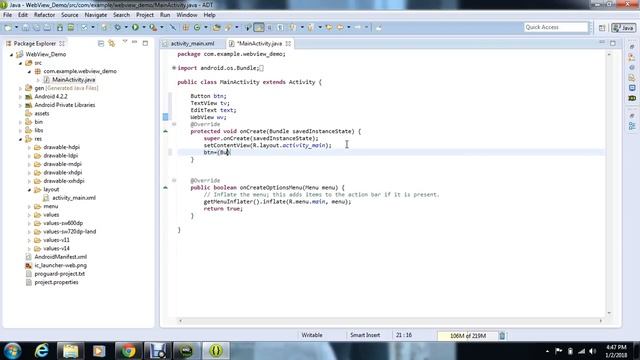This screenshot has height=360, width=640.
Task: Maximize the editor area
Action: pos(613,43)
